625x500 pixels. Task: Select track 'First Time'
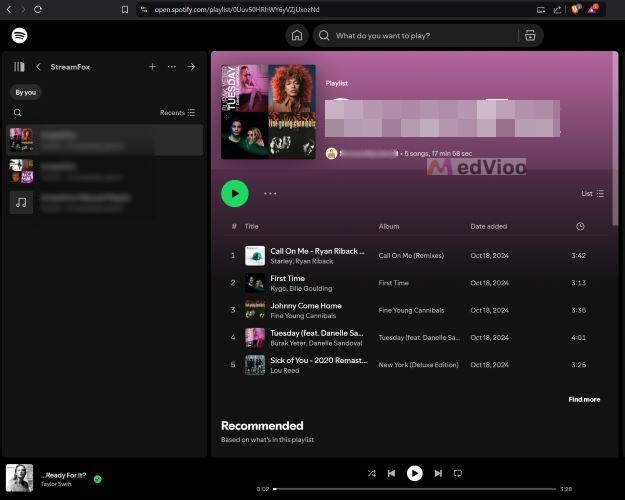(x=287, y=278)
